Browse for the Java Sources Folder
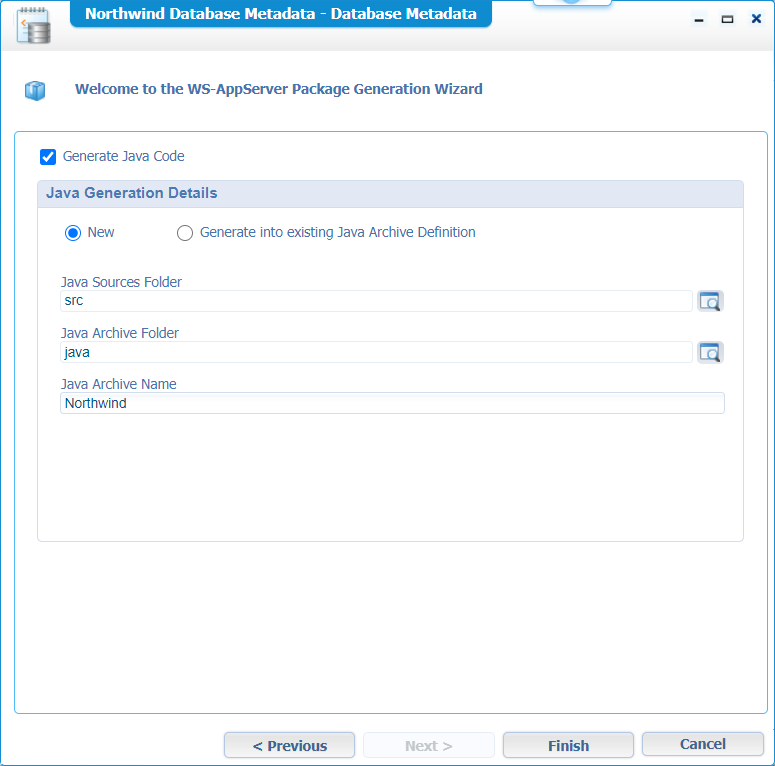 point(710,301)
